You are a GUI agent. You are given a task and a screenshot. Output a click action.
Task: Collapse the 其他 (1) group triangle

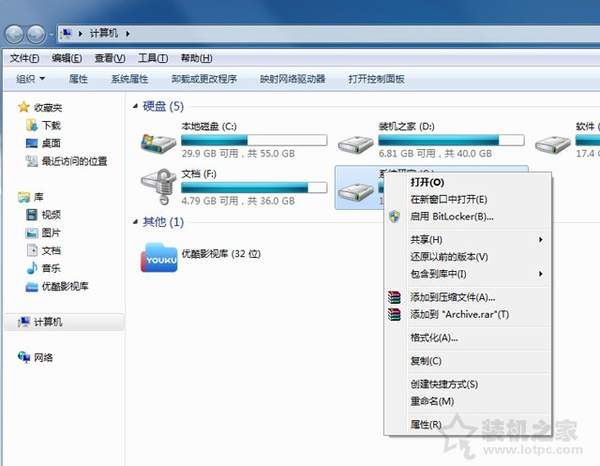coord(135,222)
